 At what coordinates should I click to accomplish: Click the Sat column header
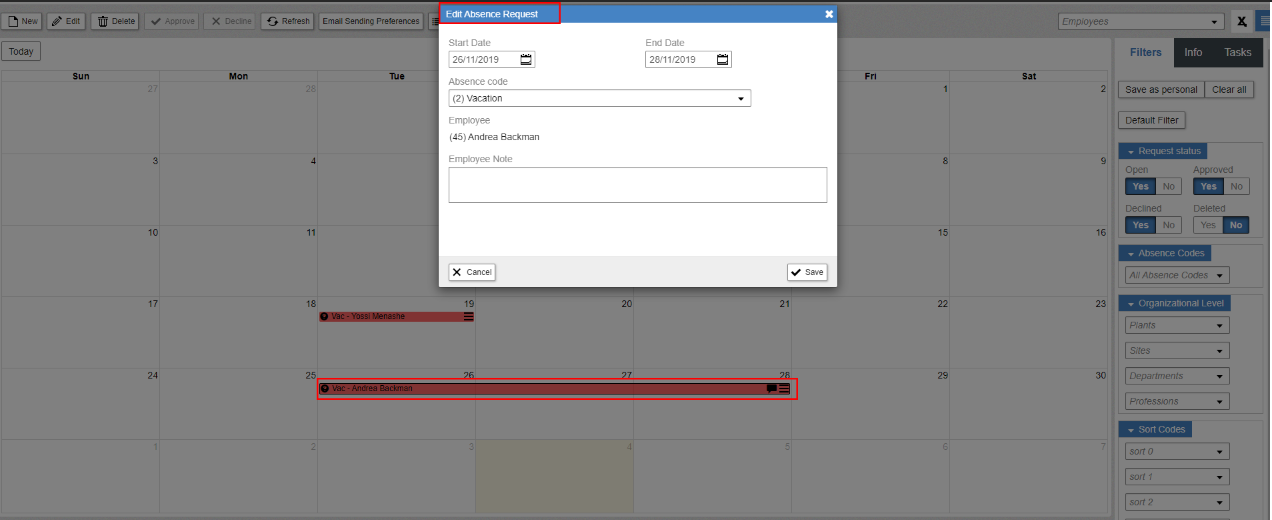coord(1029,76)
